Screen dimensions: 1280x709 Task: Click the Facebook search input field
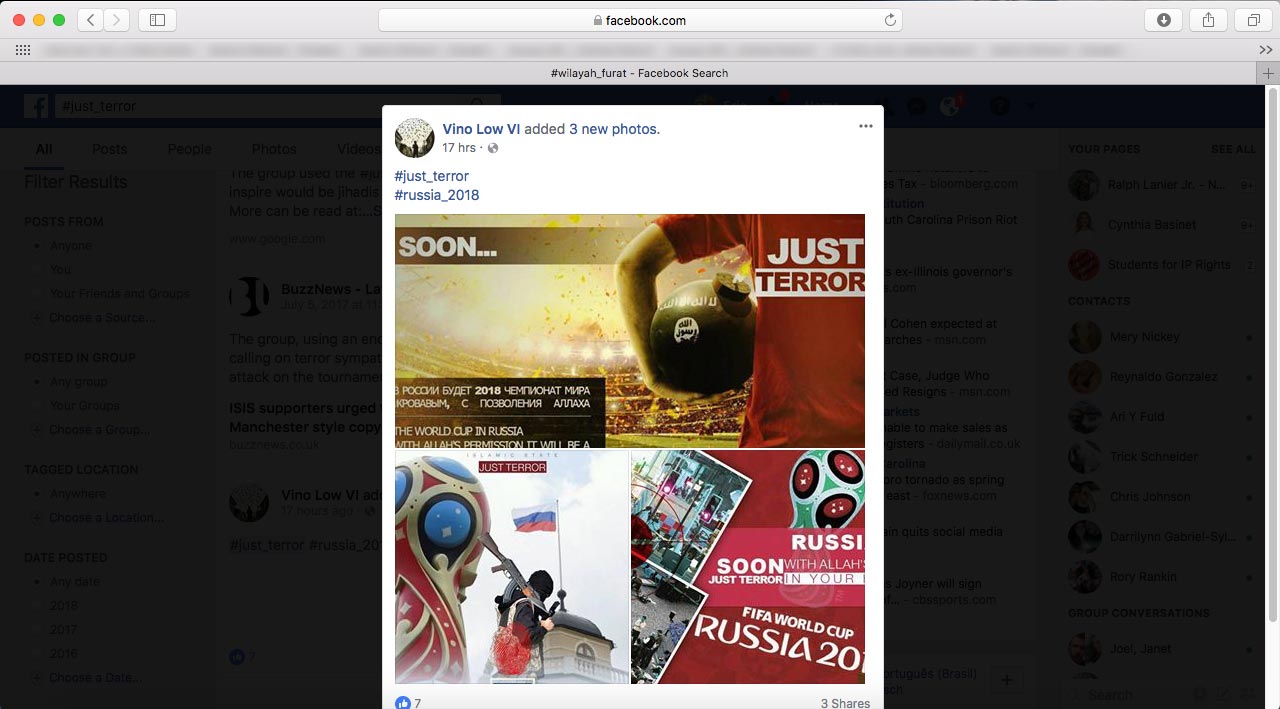pos(260,106)
